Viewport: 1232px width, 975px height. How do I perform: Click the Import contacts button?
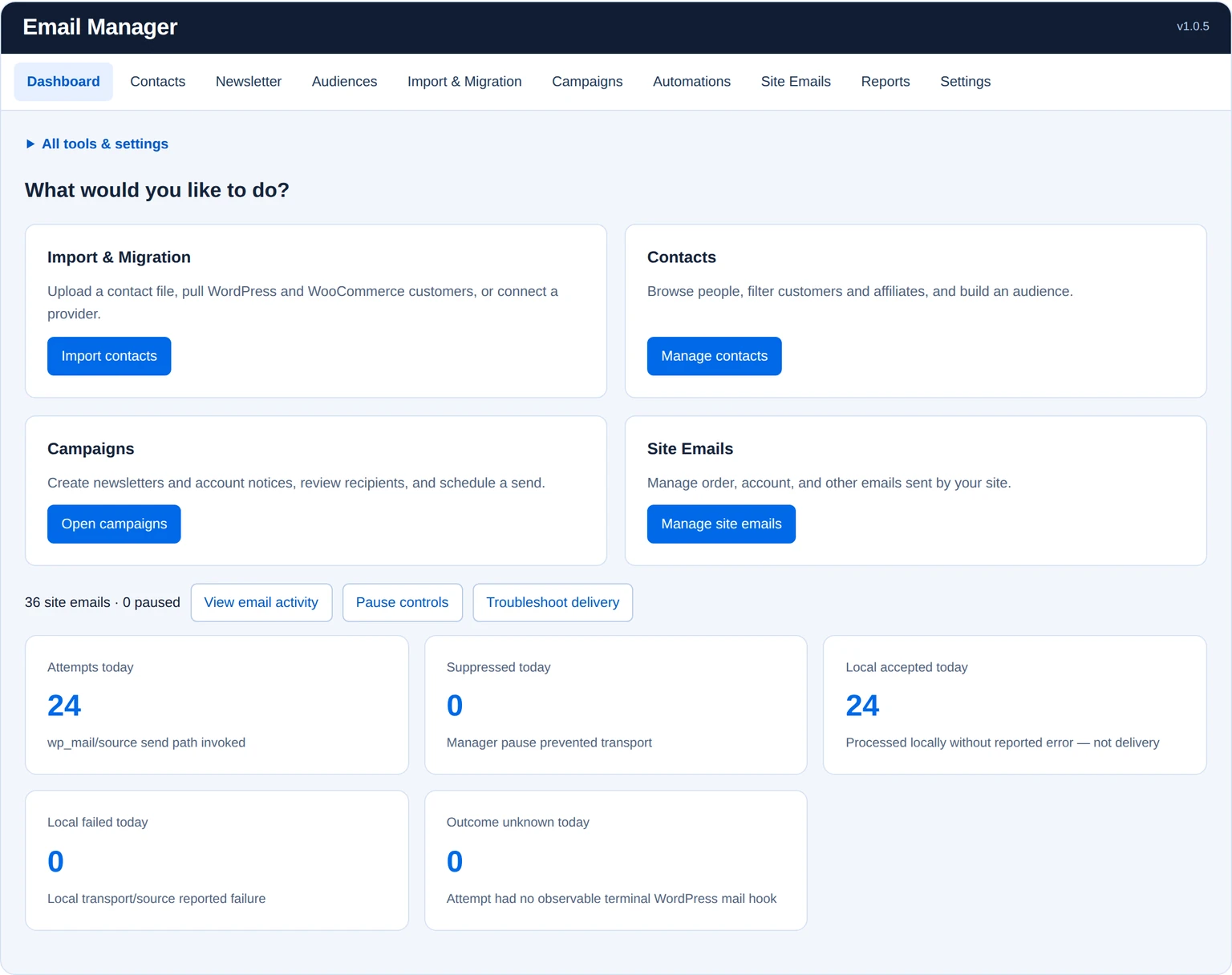click(109, 356)
